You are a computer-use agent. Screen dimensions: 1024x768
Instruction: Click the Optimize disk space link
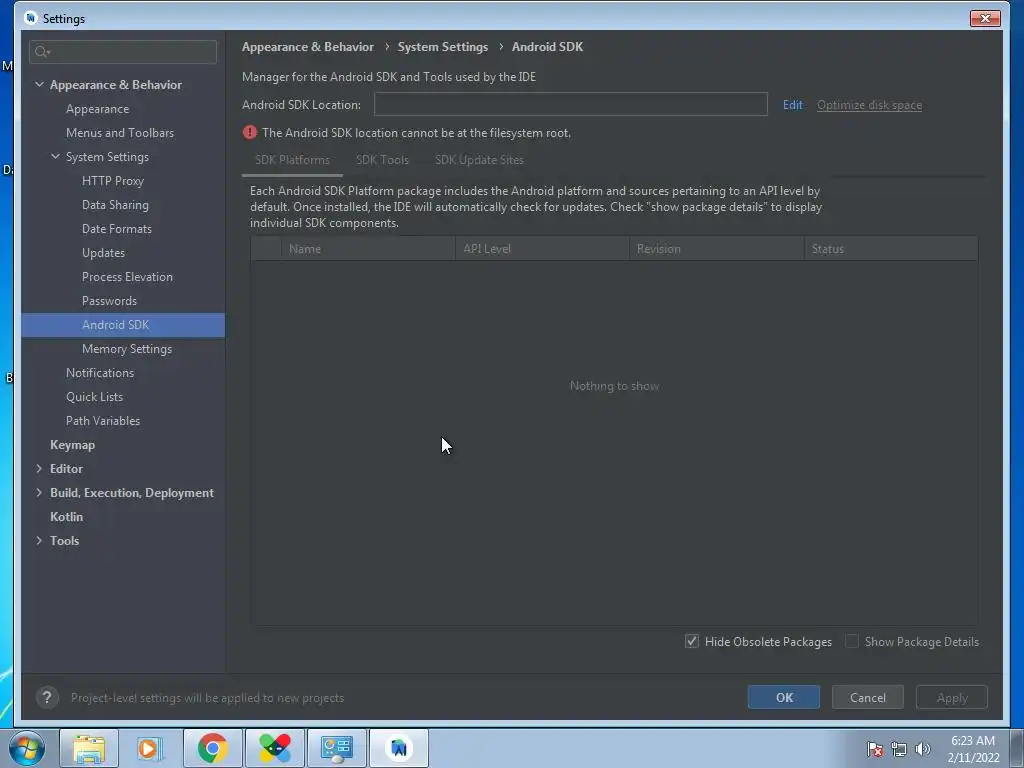pyautogui.click(x=869, y=105)
